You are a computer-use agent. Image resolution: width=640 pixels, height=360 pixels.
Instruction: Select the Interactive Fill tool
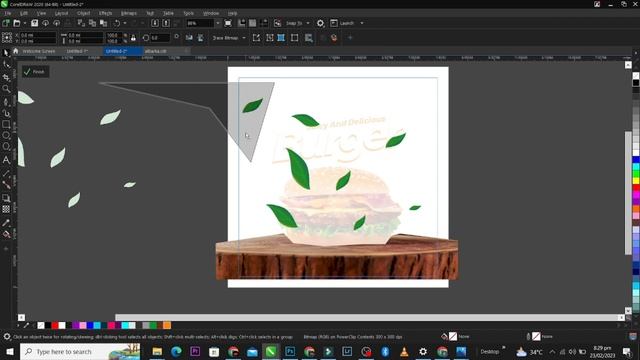click(6, 234)
